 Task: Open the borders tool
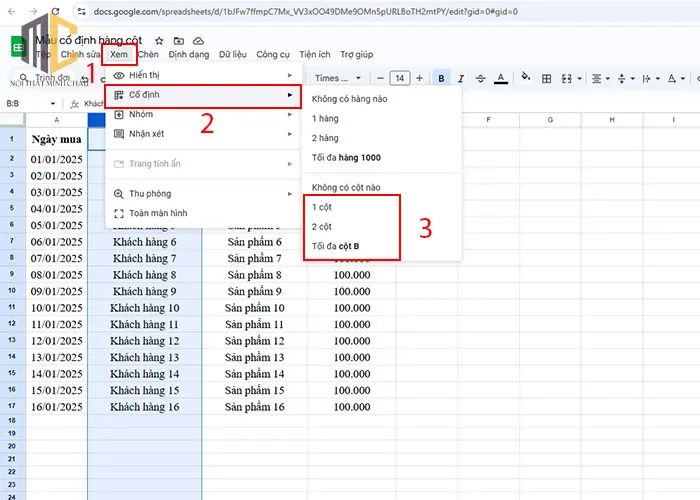546,79
